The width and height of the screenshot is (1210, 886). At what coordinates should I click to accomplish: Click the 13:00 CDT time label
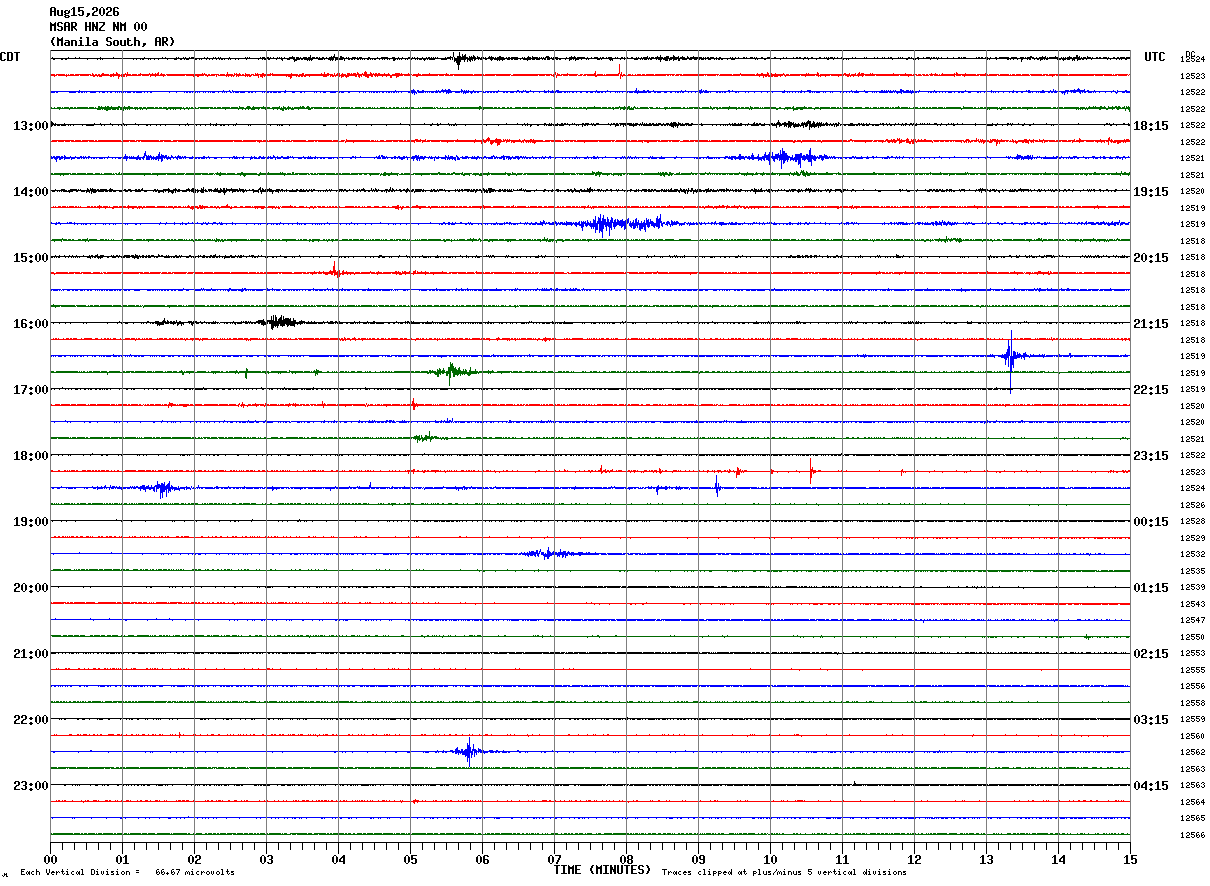point(31,126)
